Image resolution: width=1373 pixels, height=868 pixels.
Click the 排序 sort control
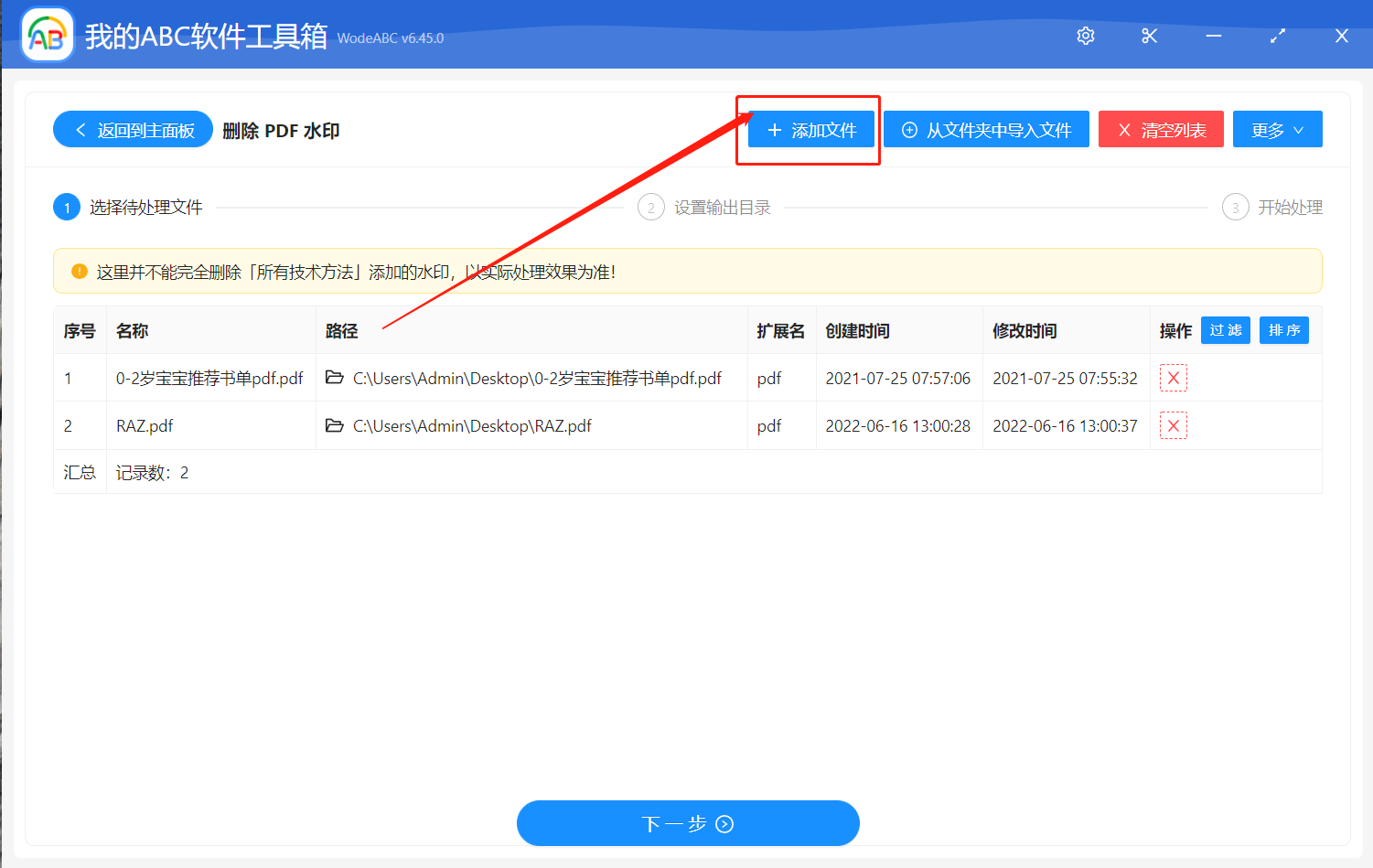click(1283, 330)
